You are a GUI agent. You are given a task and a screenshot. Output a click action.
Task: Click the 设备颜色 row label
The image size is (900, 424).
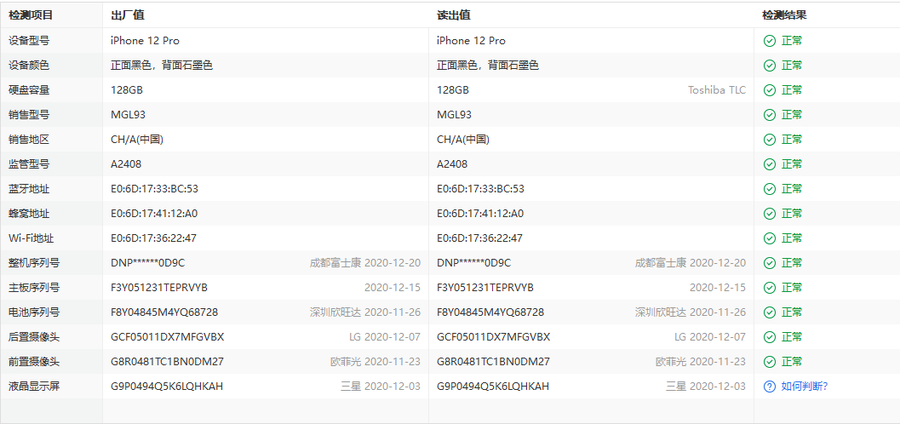29,65
